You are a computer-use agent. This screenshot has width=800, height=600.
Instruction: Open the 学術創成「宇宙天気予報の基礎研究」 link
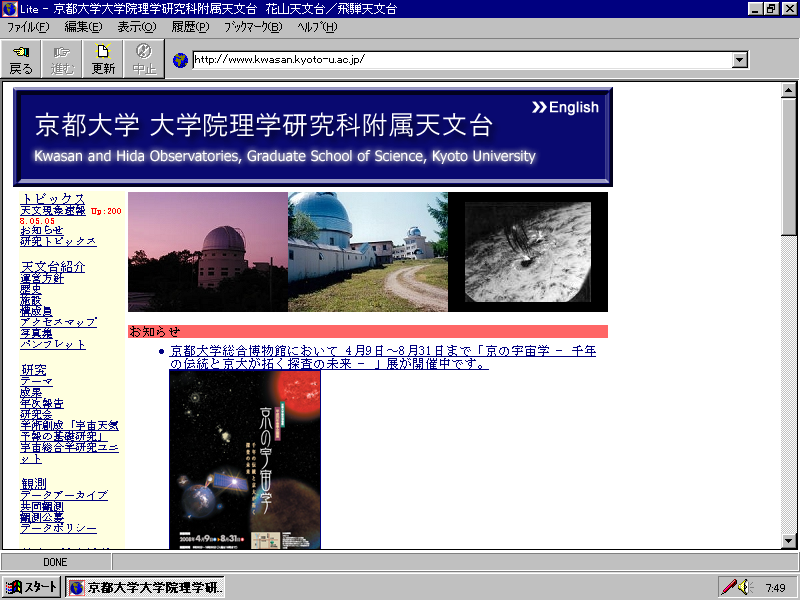coord(69,431)
